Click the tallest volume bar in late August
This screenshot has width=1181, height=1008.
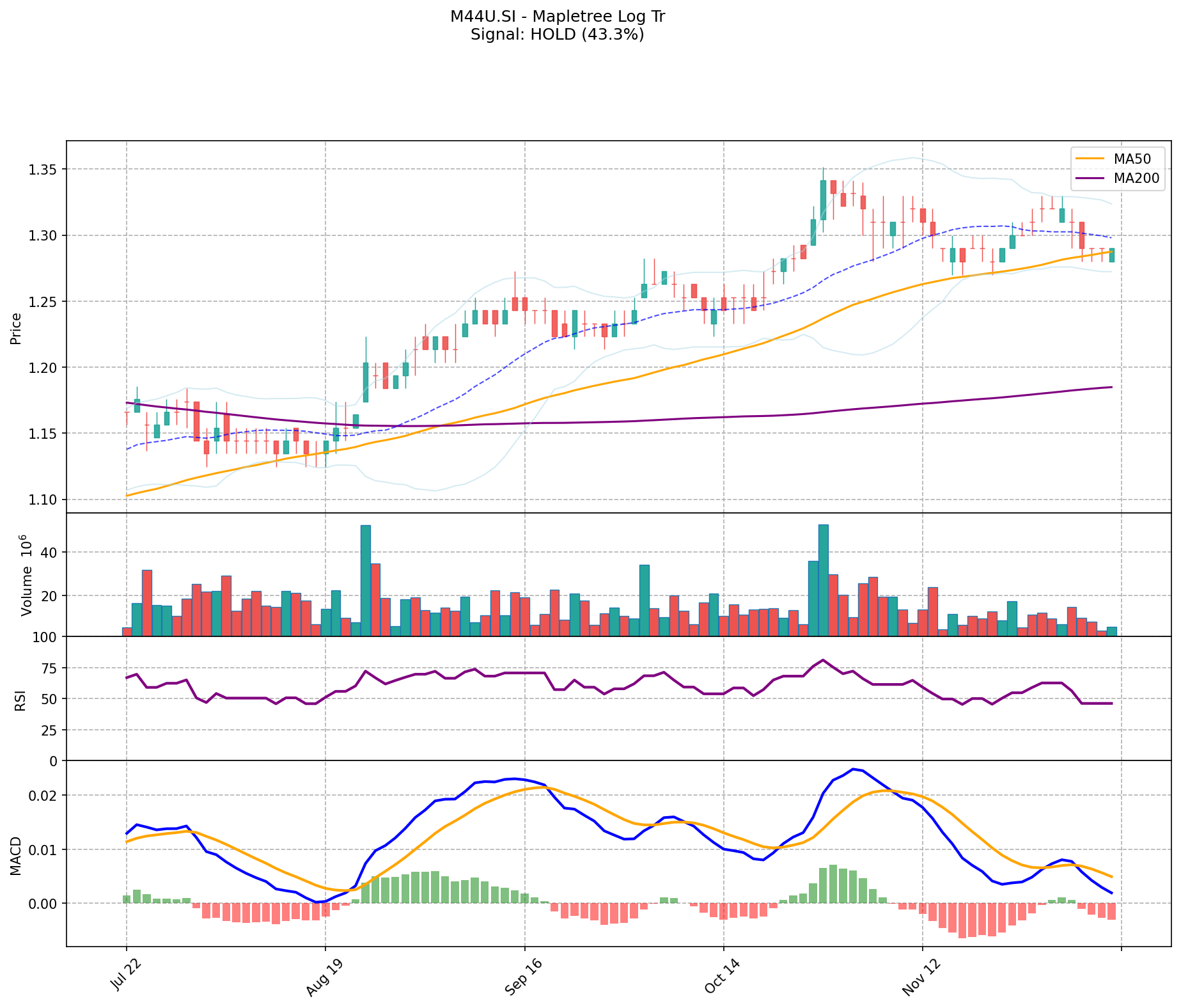pos(366,580)
